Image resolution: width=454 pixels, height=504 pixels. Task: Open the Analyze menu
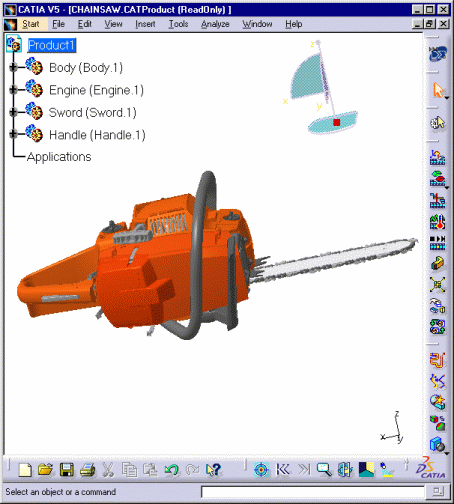[x=215, y=24]
